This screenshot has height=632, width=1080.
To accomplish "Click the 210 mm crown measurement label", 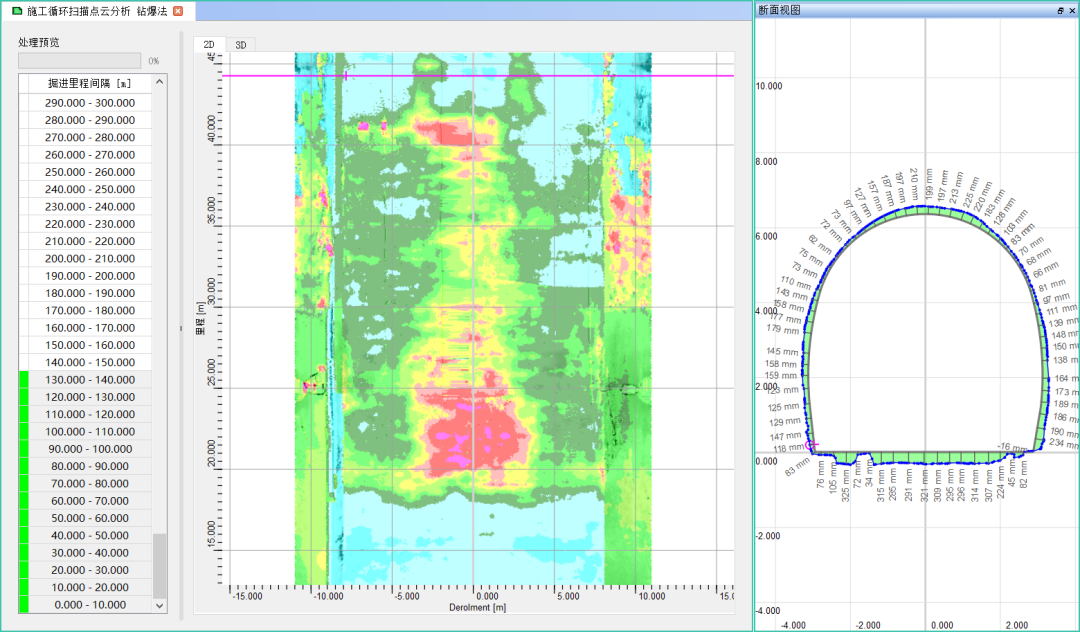I will [913, 184].
